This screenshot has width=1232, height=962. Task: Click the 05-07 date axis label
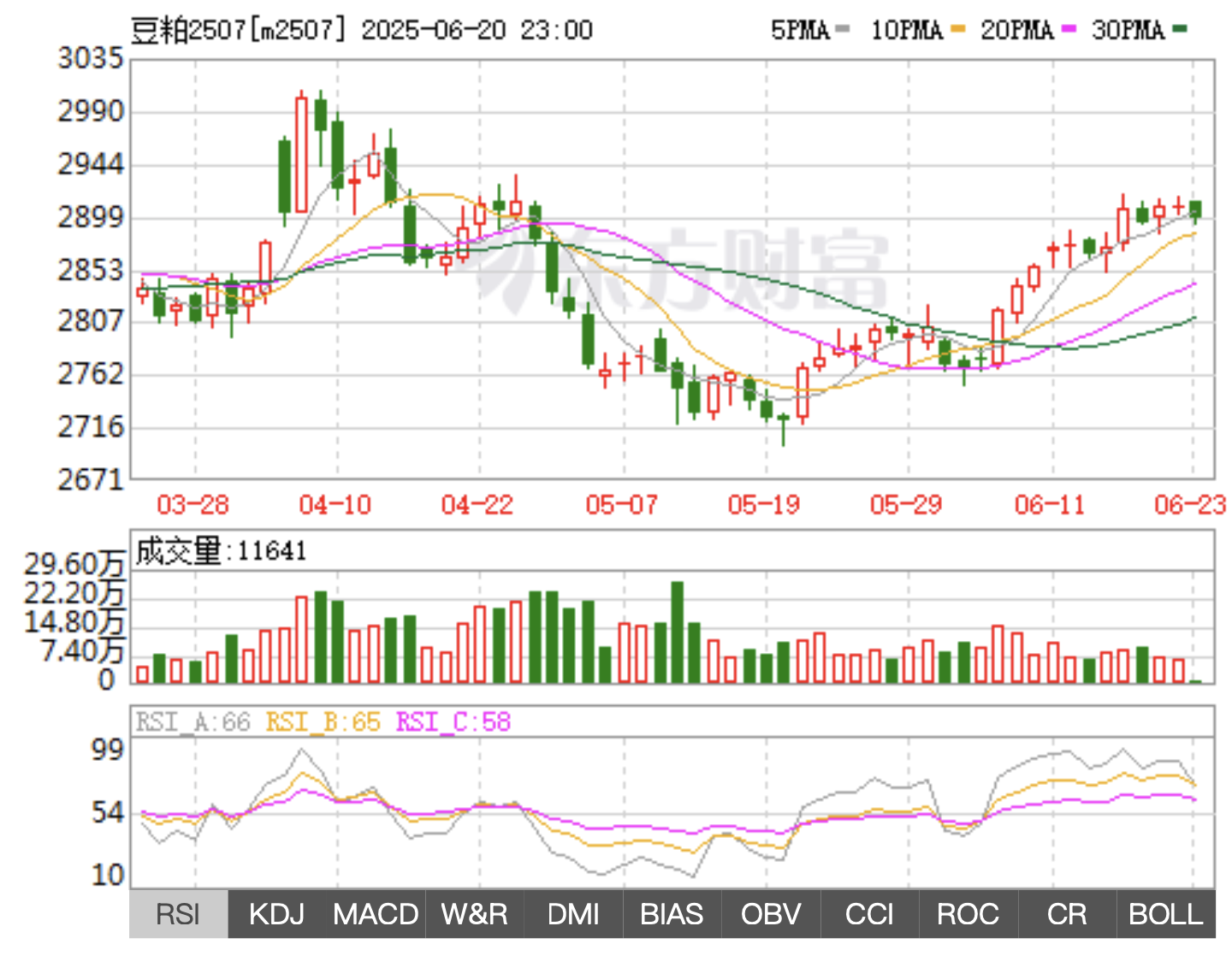click(622, 505)
